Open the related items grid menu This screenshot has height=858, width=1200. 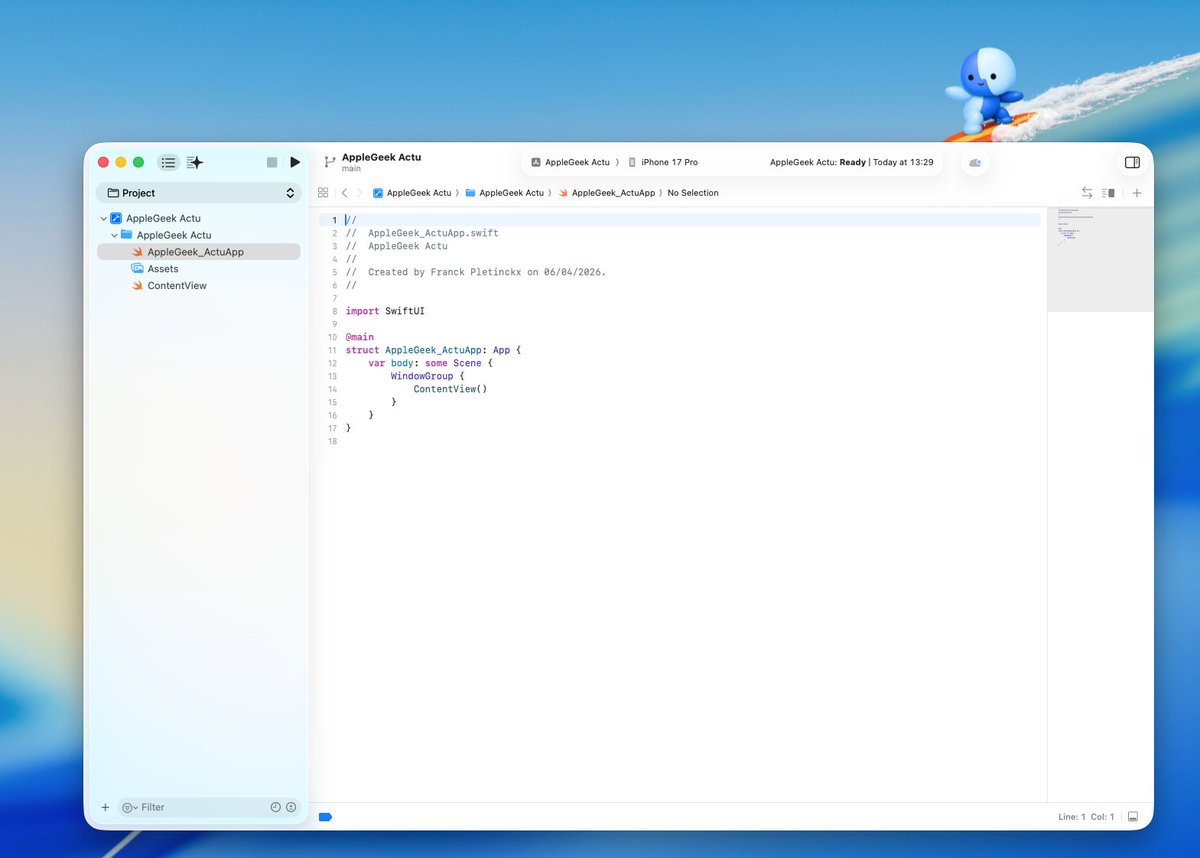pyautogui.click(x=322, y=193)
